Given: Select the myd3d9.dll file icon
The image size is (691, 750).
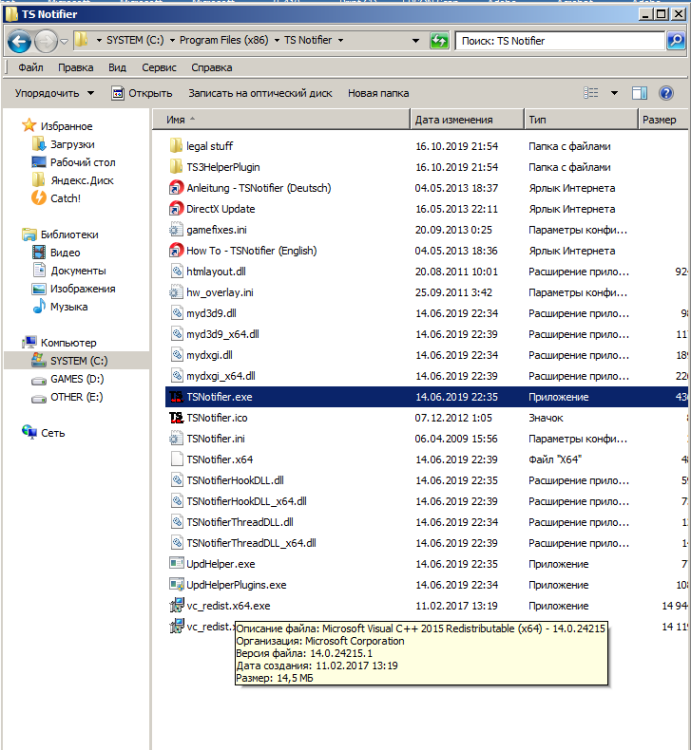Looking at the screenshot, I should point(176,313).
